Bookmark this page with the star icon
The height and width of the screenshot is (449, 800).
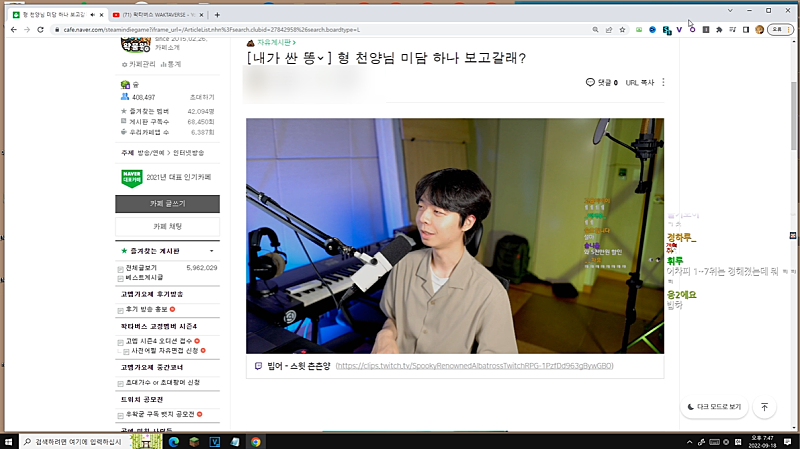coord(622,30)
